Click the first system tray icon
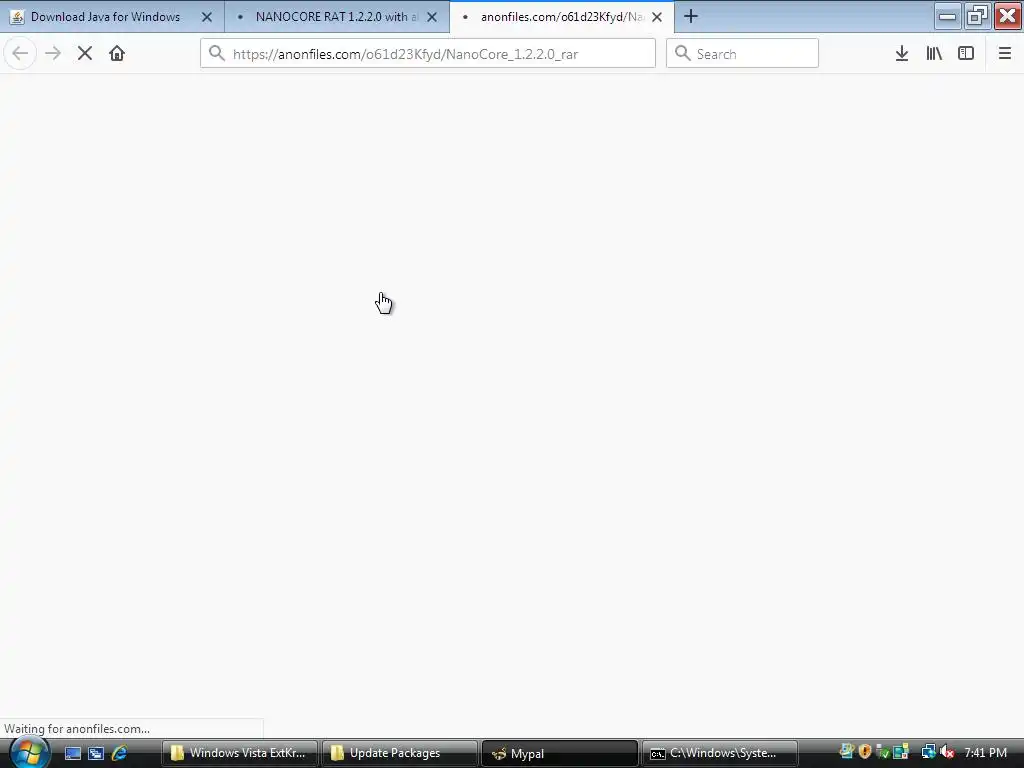The width and height of the screenshot is (1024, 768). (846, 752)
